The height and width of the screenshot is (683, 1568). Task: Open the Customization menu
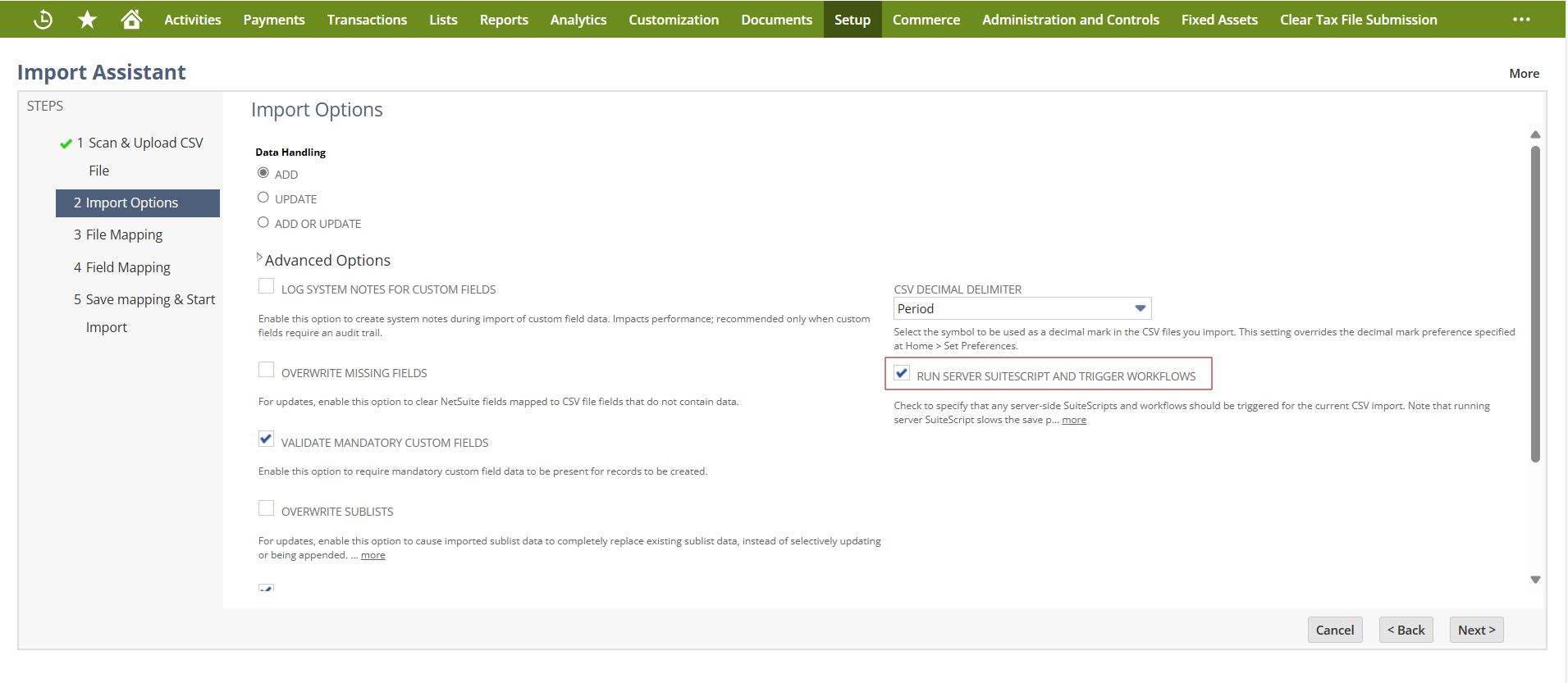pyautogui.click(x=674, y=20)
